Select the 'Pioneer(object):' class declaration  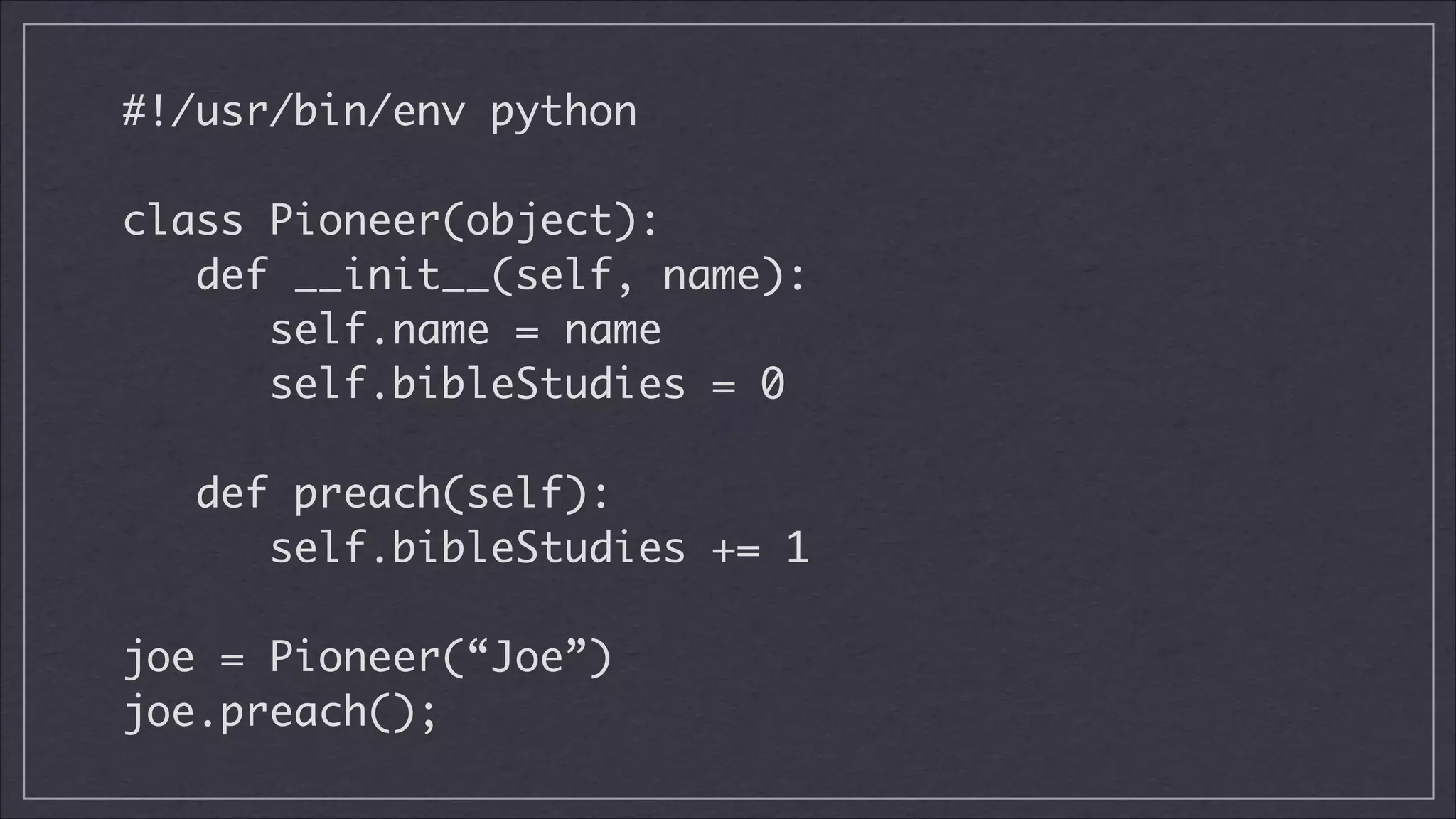click(464, 222)
